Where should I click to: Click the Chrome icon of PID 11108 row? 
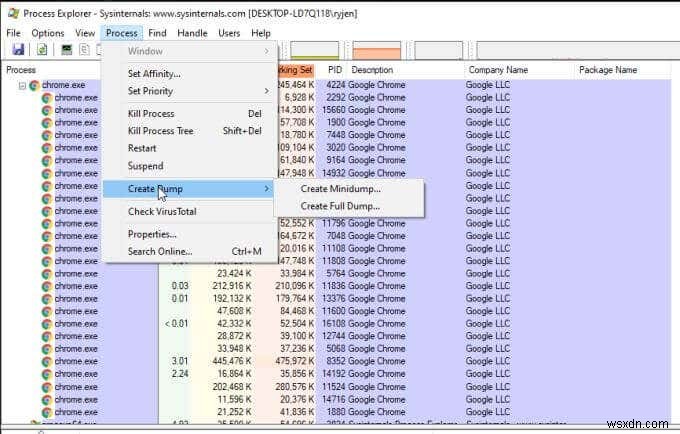coord(47,249)
